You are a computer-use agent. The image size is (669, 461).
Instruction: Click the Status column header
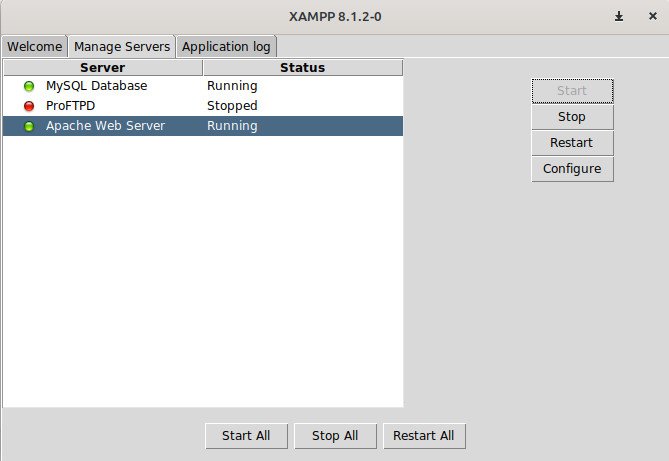coord(302,68)
